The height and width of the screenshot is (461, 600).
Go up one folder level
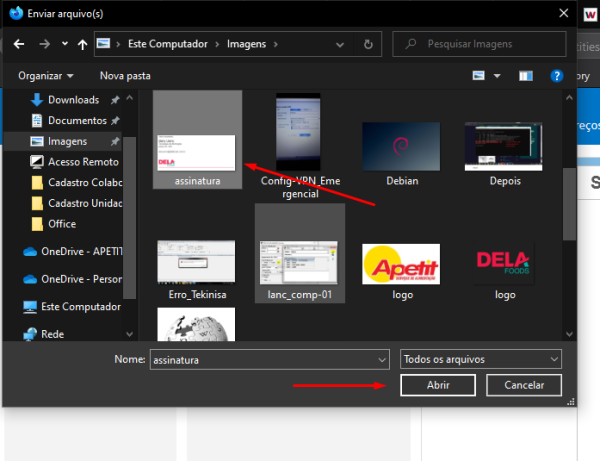coord(82,45)
